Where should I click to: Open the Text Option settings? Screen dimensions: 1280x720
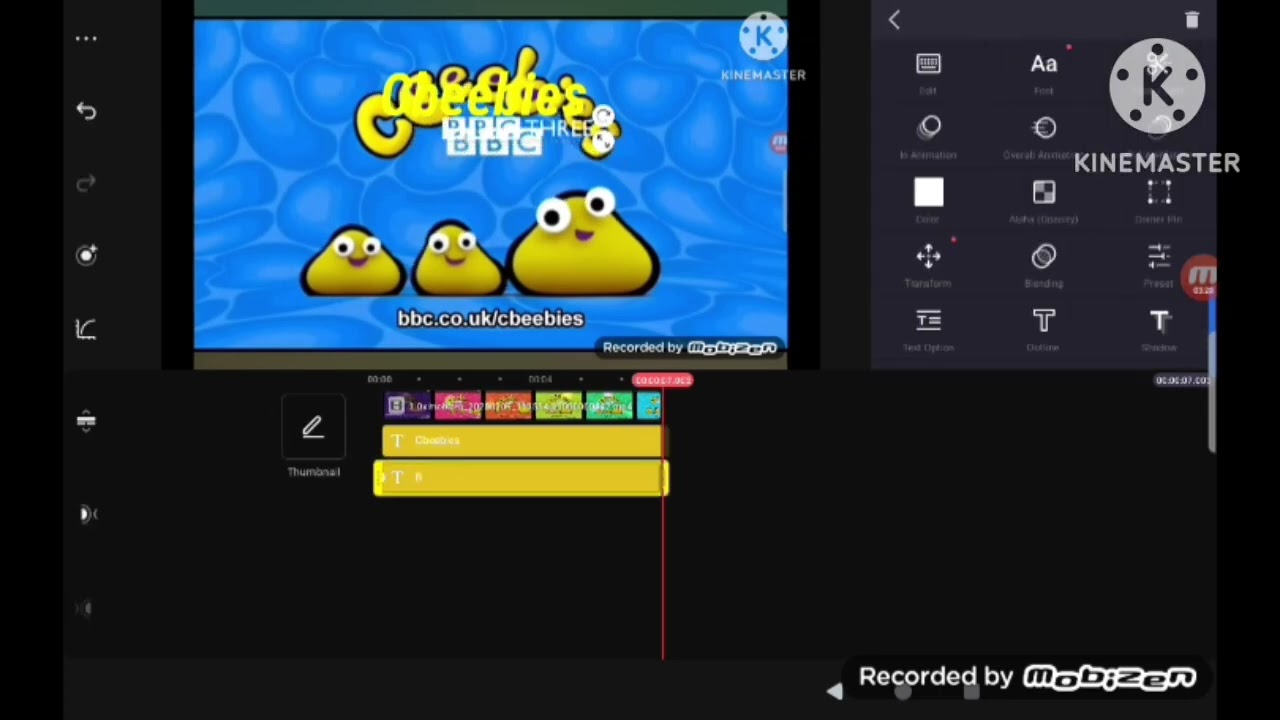pos(928,330)
